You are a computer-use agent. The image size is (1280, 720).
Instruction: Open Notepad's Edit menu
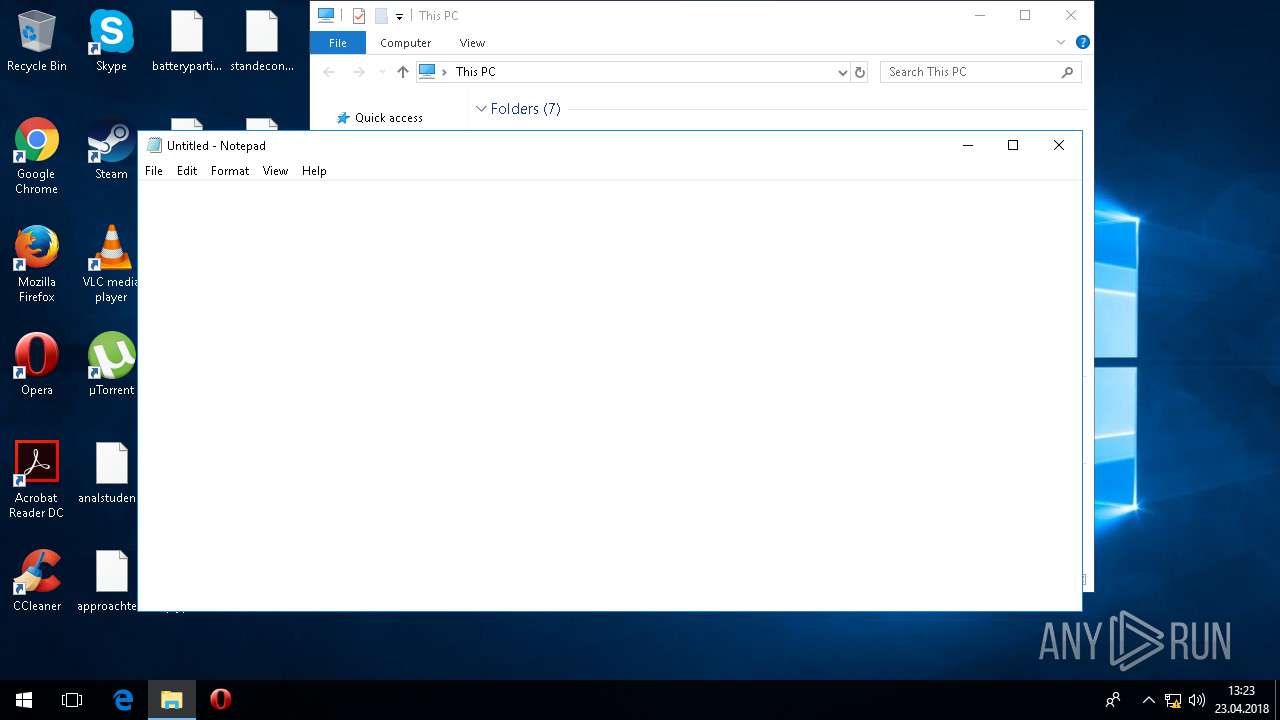click(x=187, y=171)
